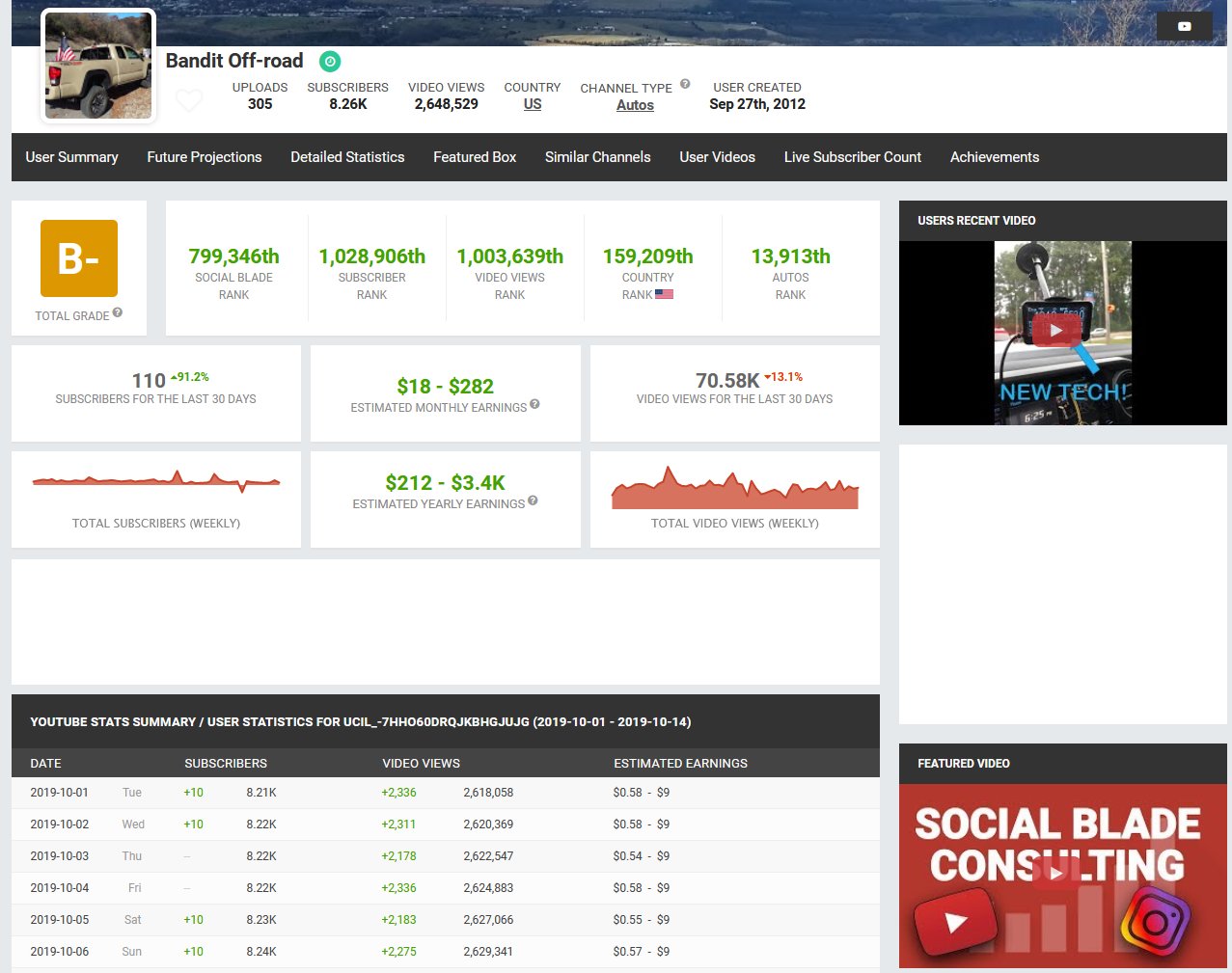Click the Total Video Views weekly chart
The height and width of the screenshot is (973, 1232).
tap(735, 488)
